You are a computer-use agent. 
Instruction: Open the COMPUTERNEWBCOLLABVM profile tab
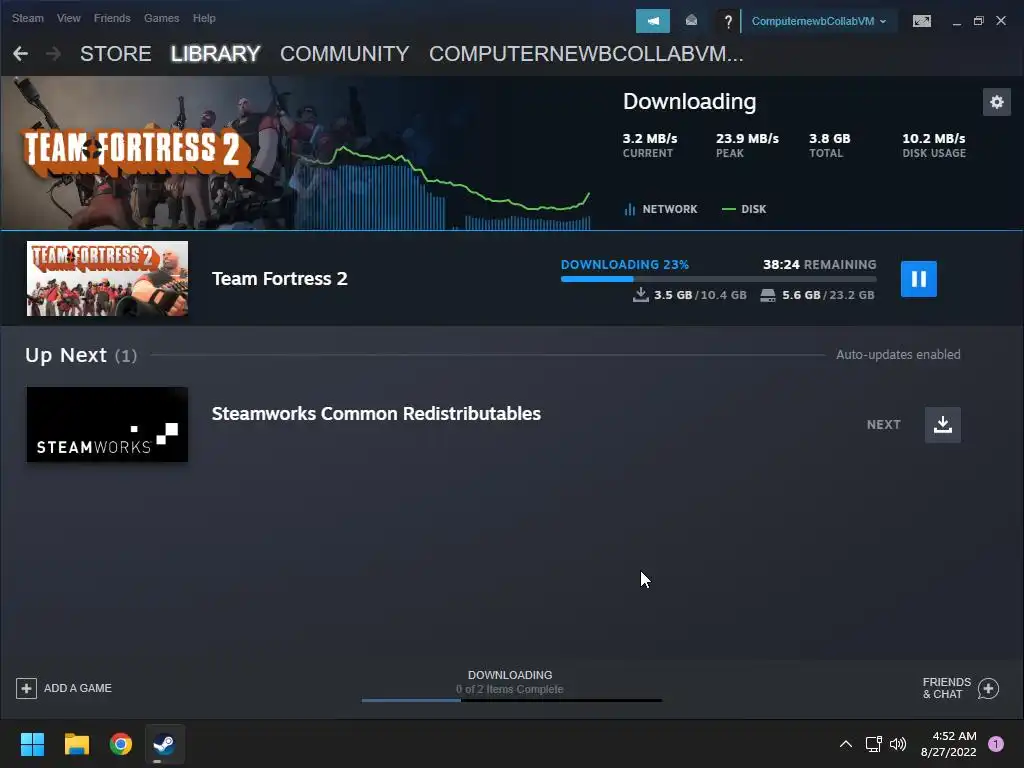point(586,54)
